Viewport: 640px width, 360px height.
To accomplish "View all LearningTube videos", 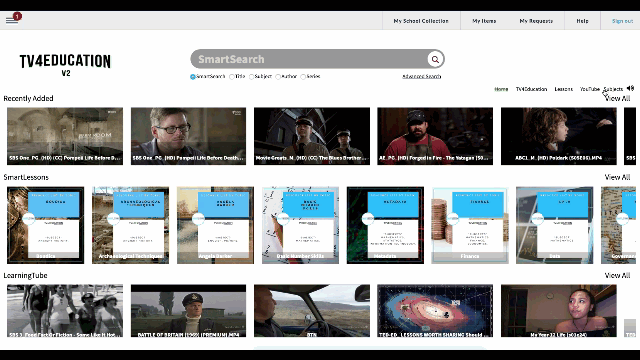I will (617, 276).
